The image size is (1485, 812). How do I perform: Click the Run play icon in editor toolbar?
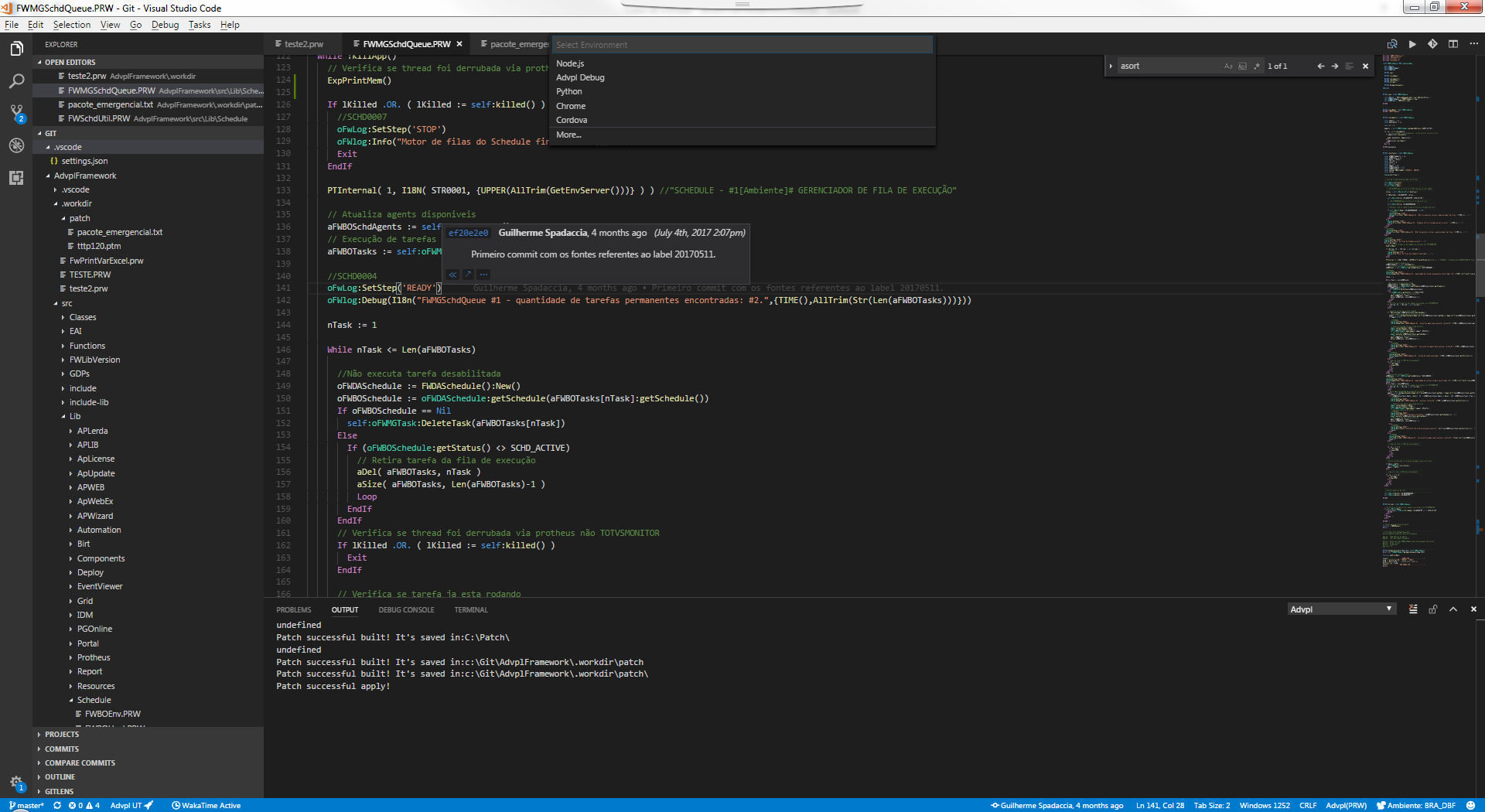tap(1412, 44)
